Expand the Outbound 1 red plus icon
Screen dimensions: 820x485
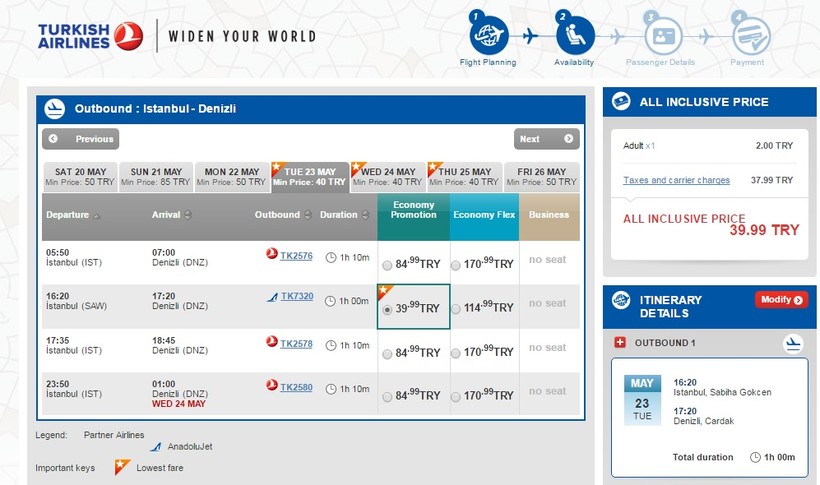click(x=620, y=342)
